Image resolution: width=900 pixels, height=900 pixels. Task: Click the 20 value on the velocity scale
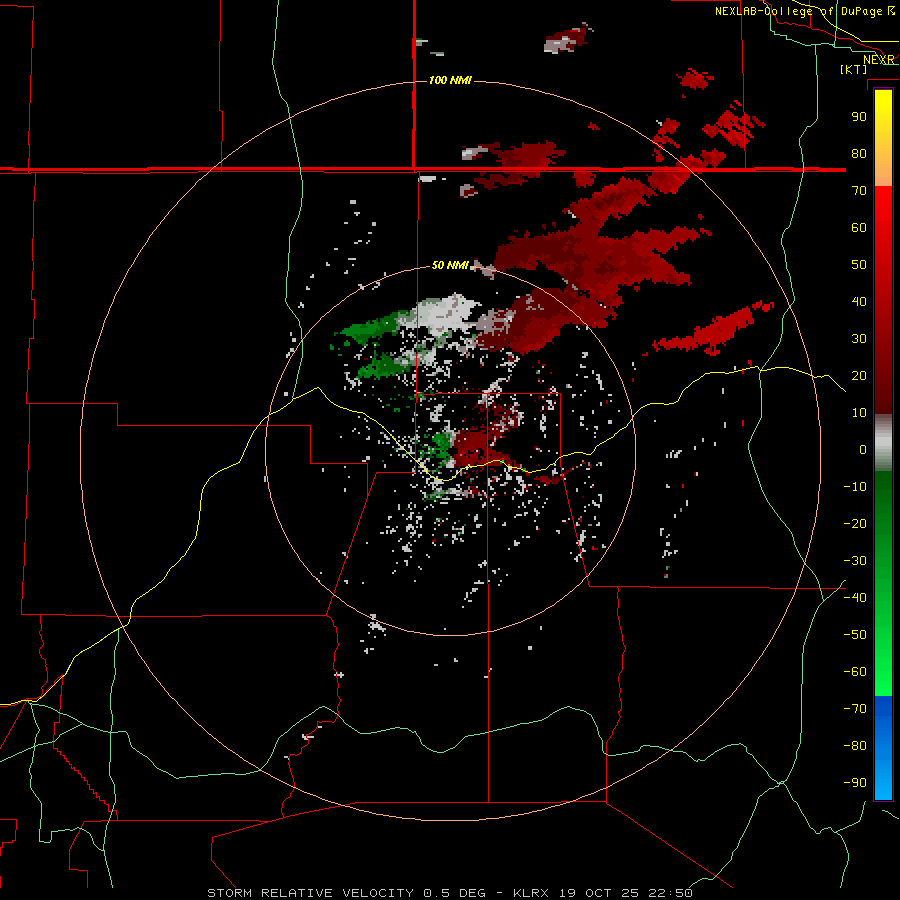point(859,376)
